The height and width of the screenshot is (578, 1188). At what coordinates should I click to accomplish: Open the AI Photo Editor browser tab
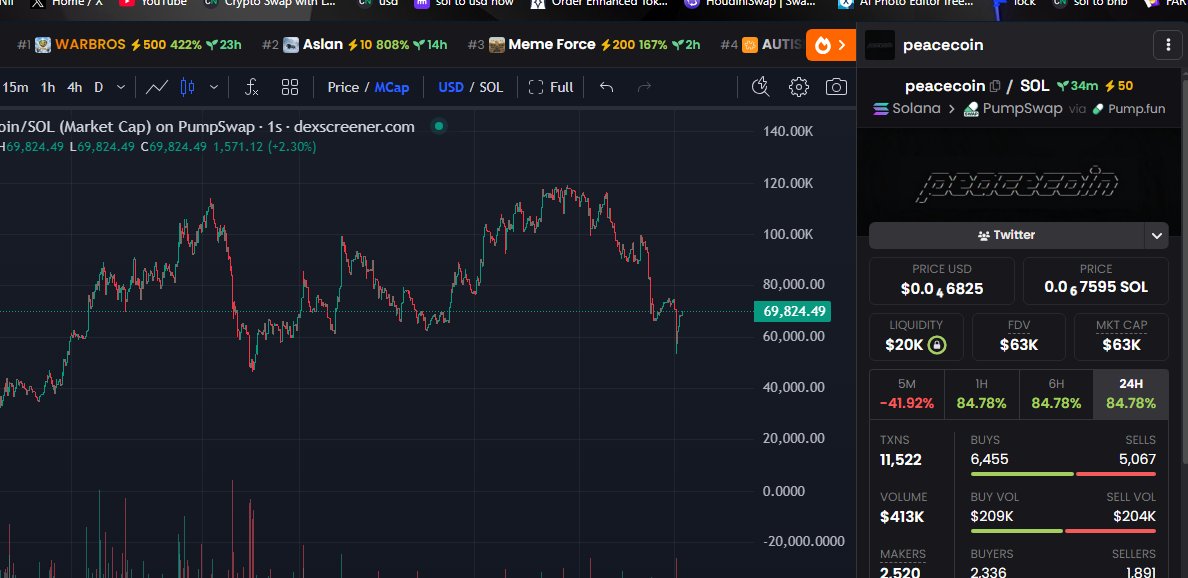[x=905, y=4]
